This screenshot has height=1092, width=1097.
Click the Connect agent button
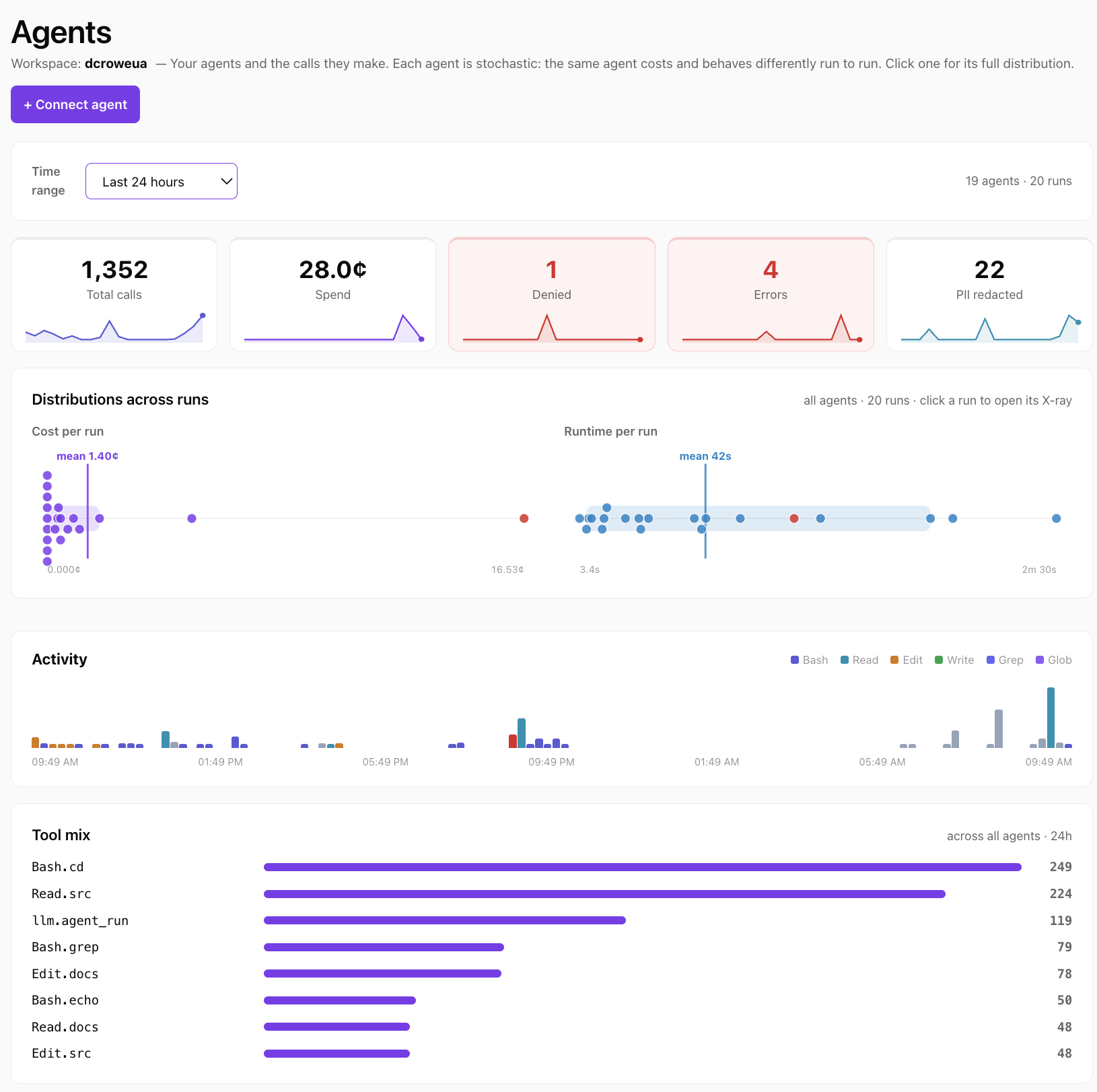tap(75, 104)
